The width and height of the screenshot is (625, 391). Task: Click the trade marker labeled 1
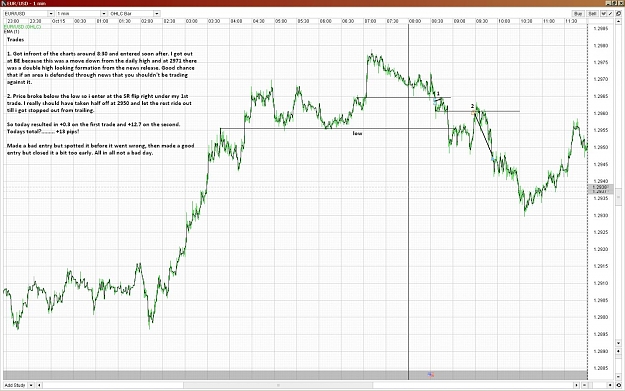pos(438,94)
